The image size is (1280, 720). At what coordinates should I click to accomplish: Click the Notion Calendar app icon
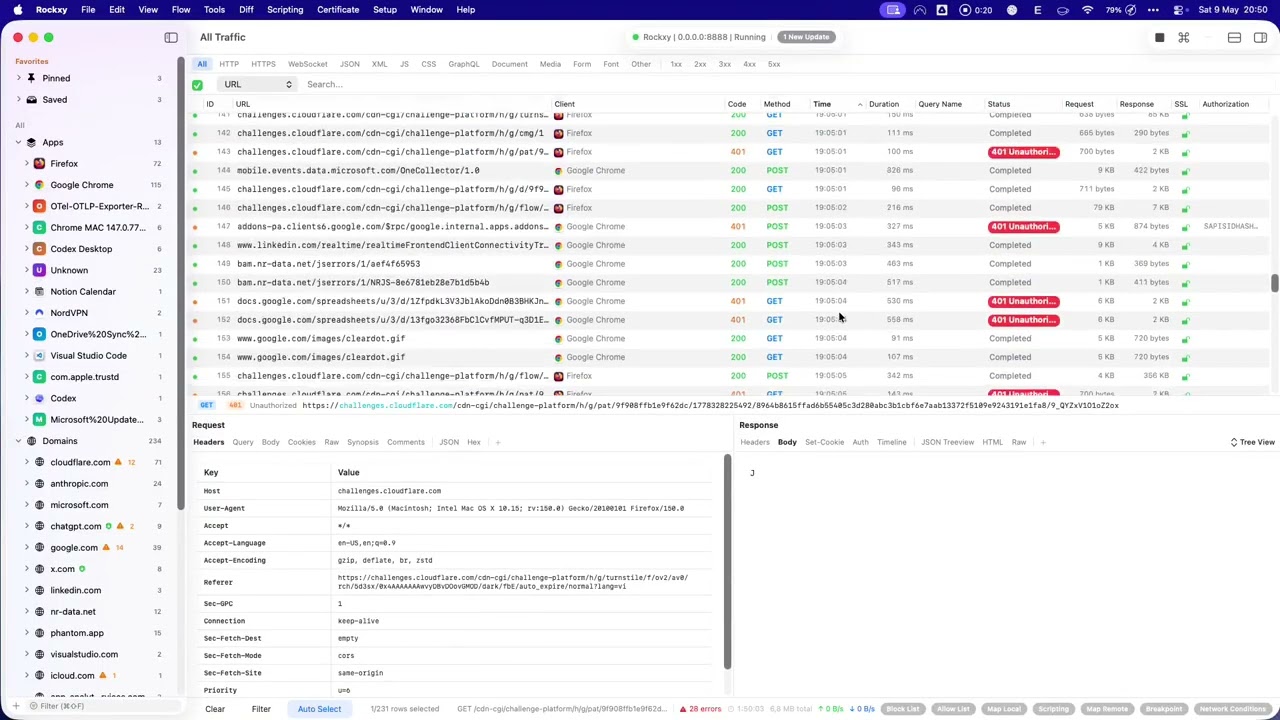tap(39, 292)
